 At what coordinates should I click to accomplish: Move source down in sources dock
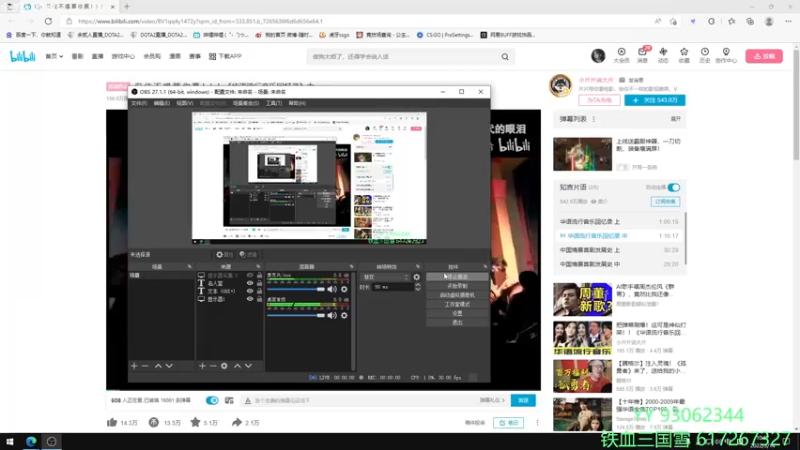[248, 366]
